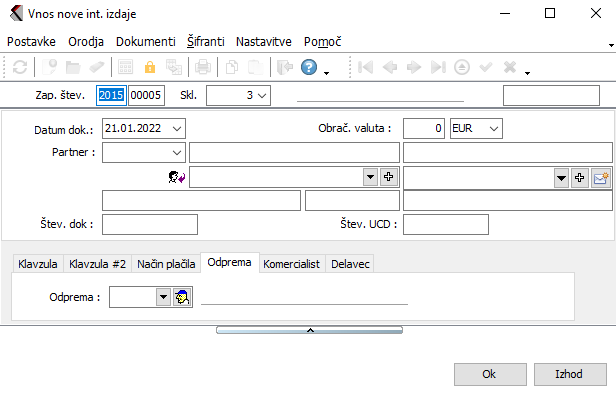Click the copy pages toolbar icon

click(232, 67)
